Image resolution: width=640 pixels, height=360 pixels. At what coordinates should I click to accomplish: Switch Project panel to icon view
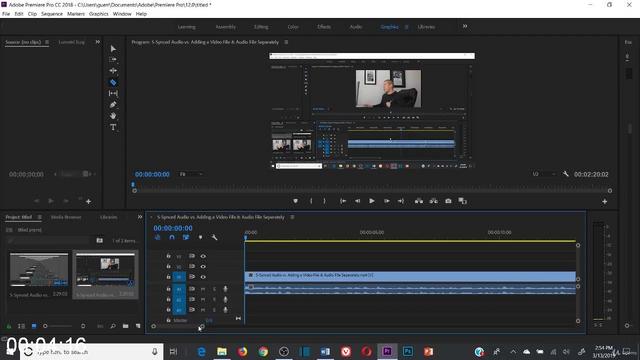pos(34,326)
